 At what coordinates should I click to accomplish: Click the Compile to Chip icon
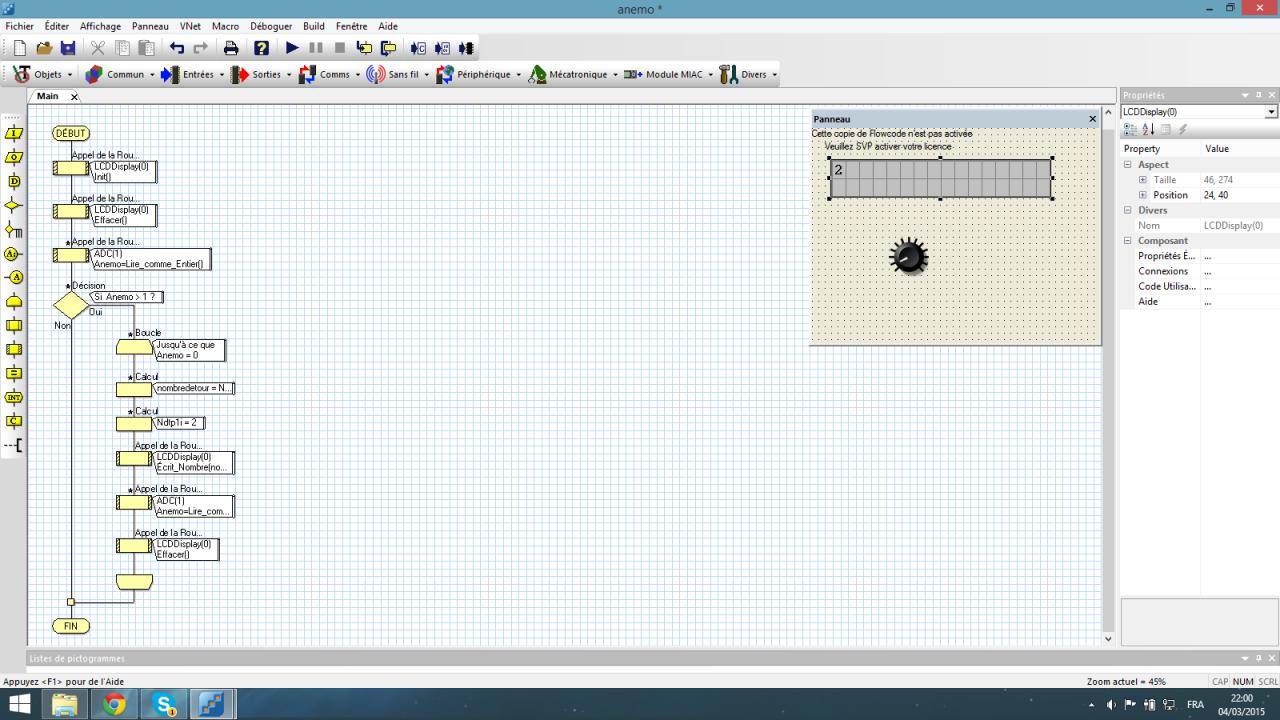coord(466,48)
